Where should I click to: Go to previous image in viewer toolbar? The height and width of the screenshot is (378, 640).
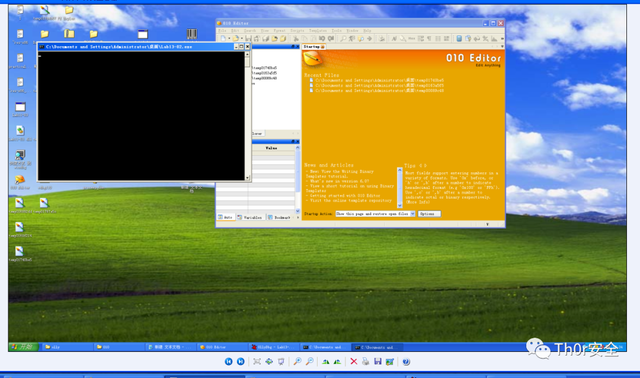coord(229,361)
